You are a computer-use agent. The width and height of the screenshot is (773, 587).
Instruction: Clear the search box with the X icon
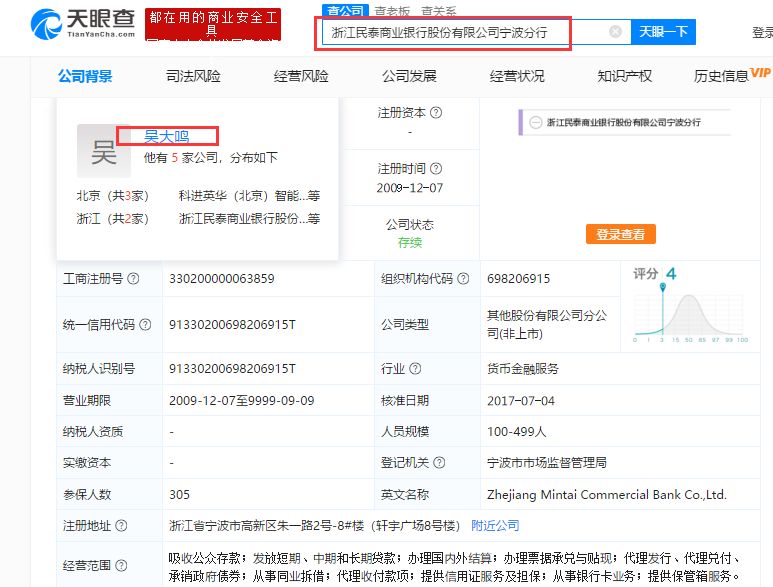(x=615, y=32)
